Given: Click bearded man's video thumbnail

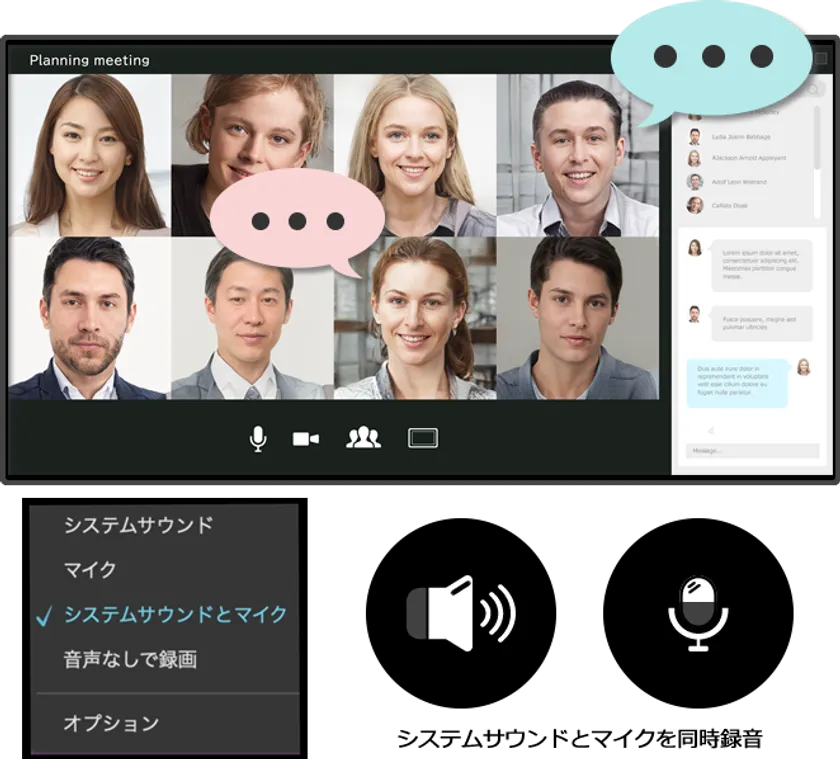Looking at the screenshot, I should pyautogui.click(x=90, y=318).
